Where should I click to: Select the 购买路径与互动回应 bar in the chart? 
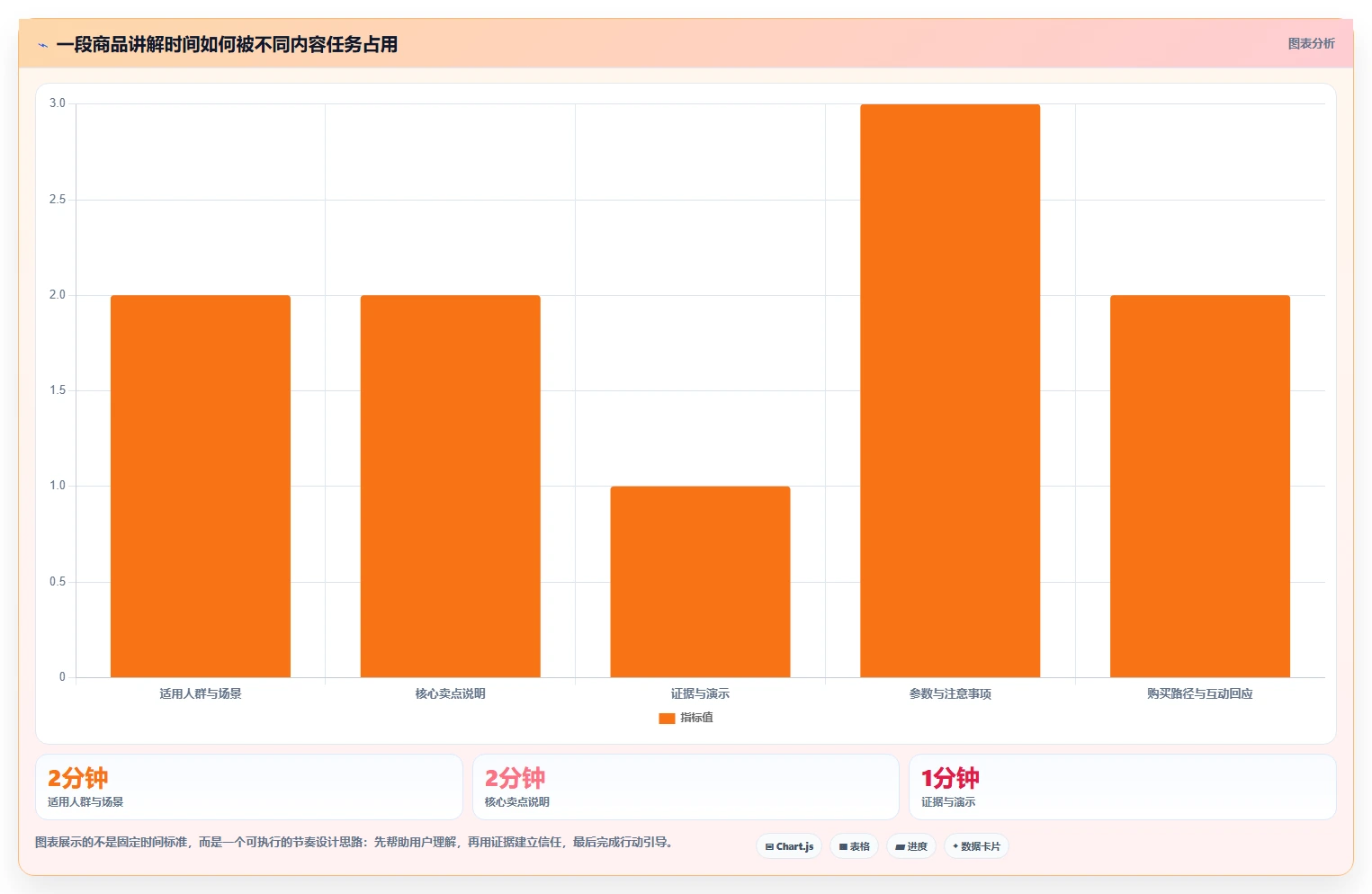[1200, 486]
